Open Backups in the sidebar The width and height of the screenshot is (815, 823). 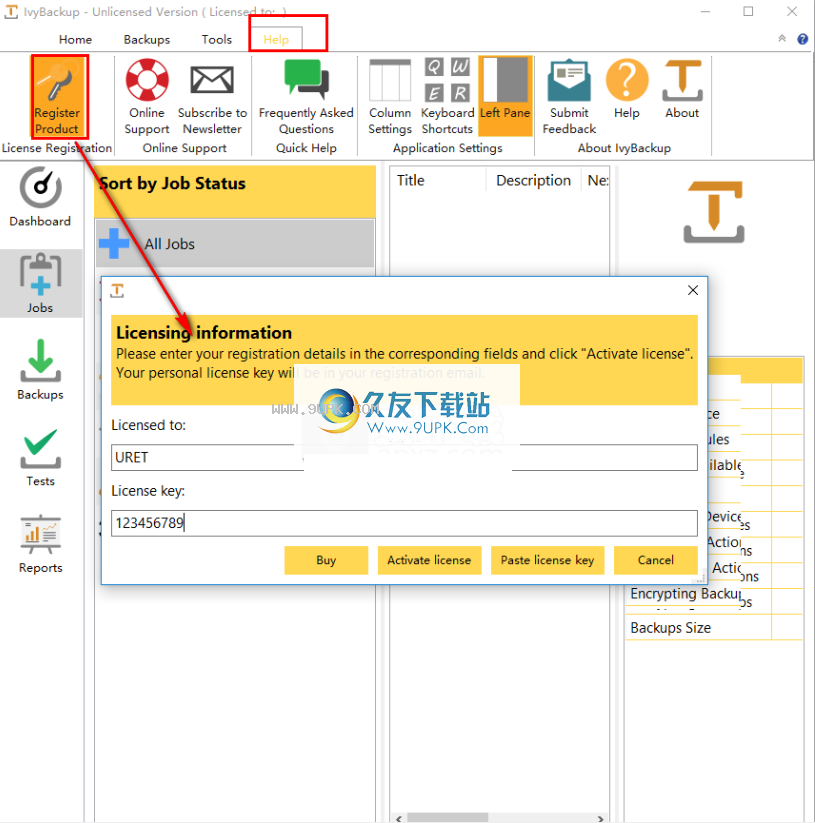tap(40, 370)
